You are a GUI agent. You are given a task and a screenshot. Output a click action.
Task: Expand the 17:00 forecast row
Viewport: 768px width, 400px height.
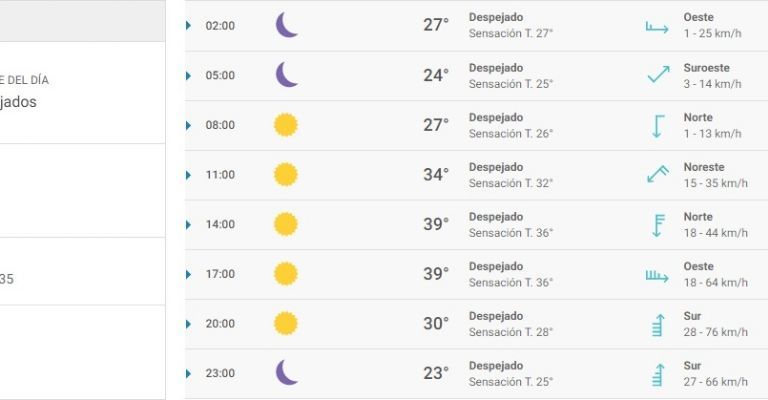[188, 274]
